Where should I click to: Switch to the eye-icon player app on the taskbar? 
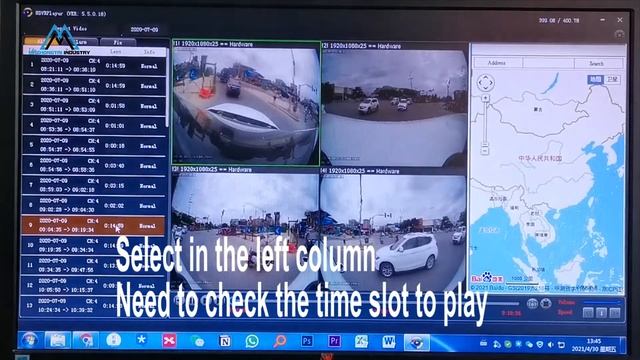417,342
